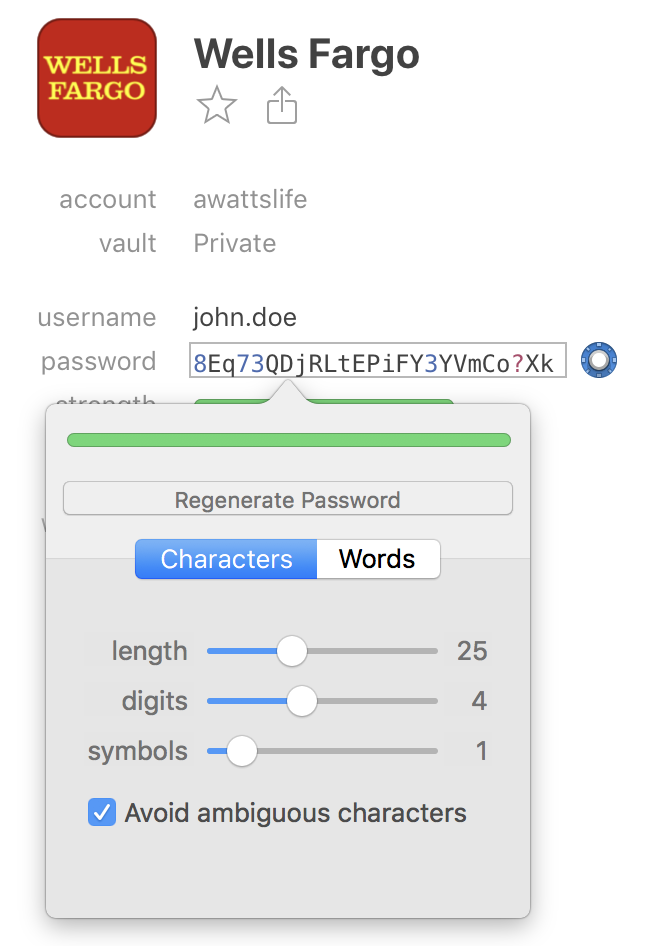Click the digits value 4
Viewport: 662px width, 946px height.
(479, 701)
